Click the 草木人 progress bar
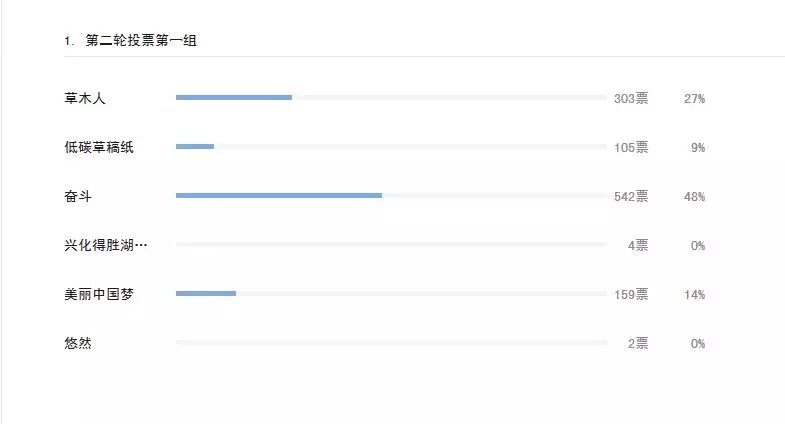 pyautogui.click(x=391, y=98)
